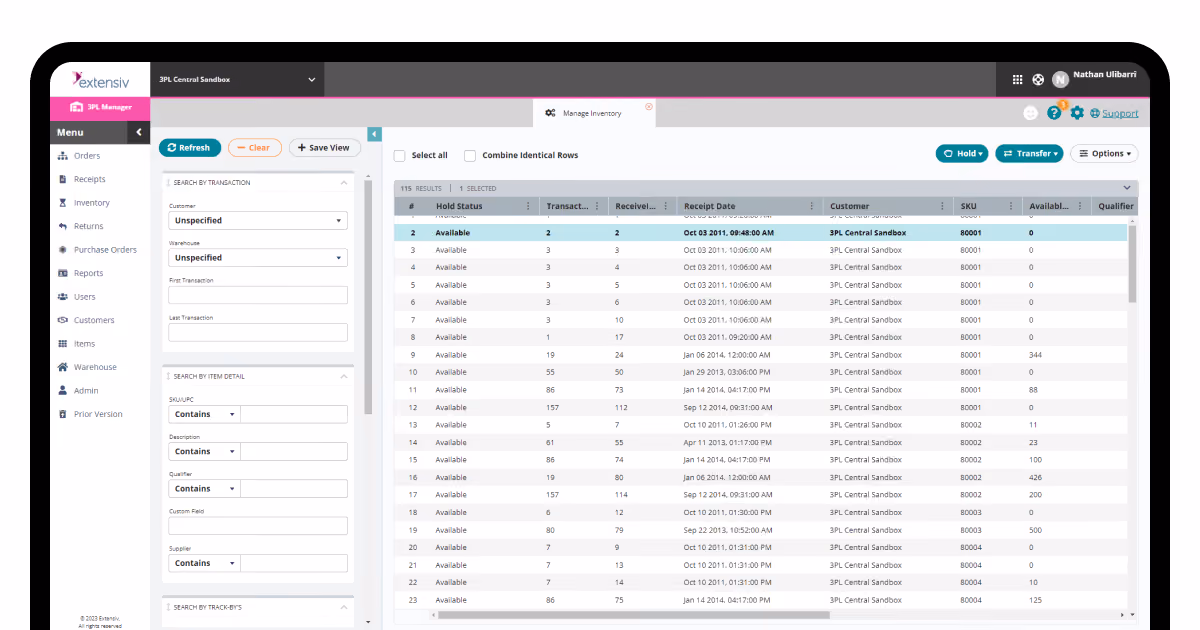The height and width of the screenshot is (630, 1200).
Task: Select 3PL Manager module tab
Action: pyautogui.click(x=100, y=107)
